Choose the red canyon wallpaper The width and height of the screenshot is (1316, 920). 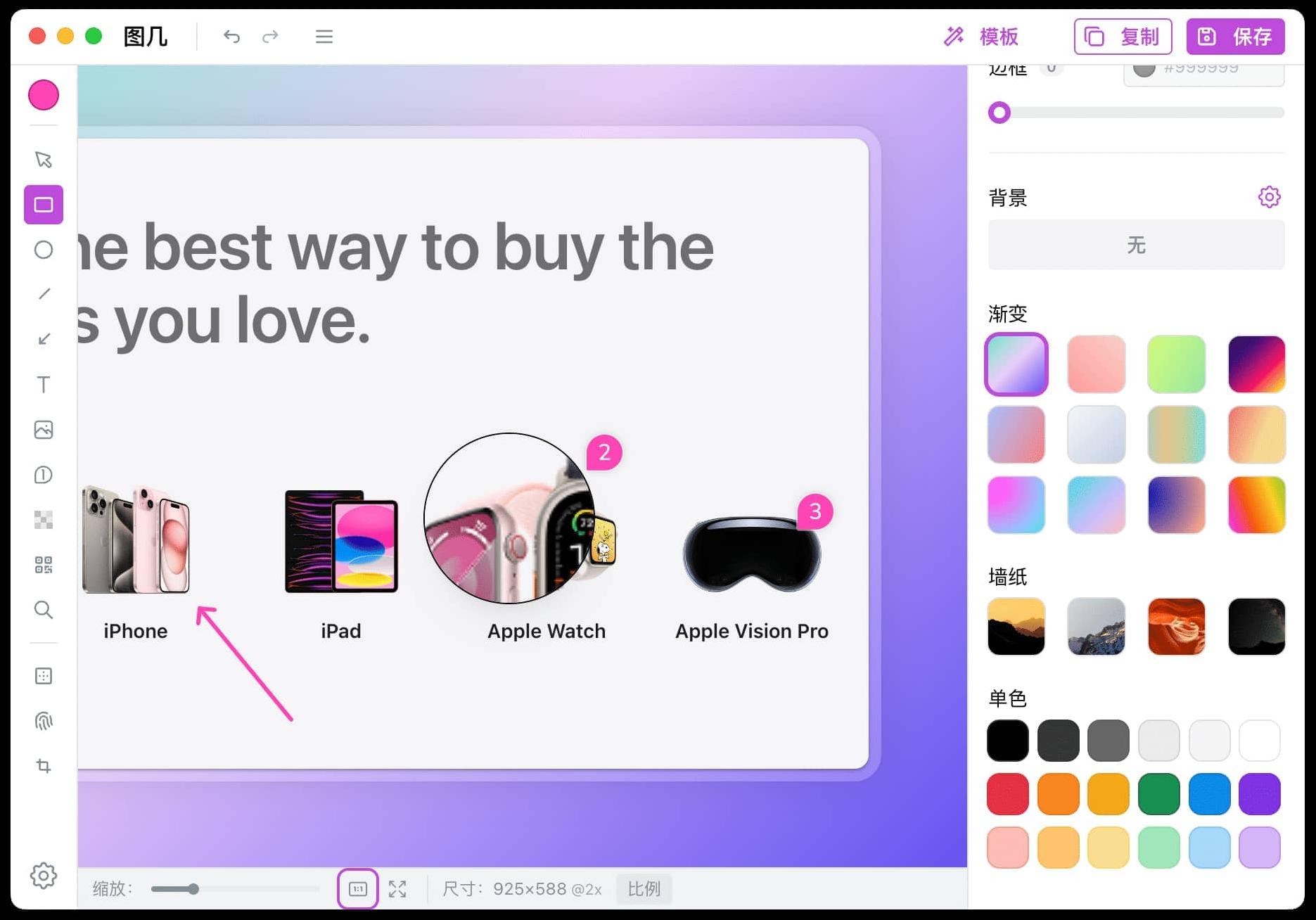coord(1177,627)
